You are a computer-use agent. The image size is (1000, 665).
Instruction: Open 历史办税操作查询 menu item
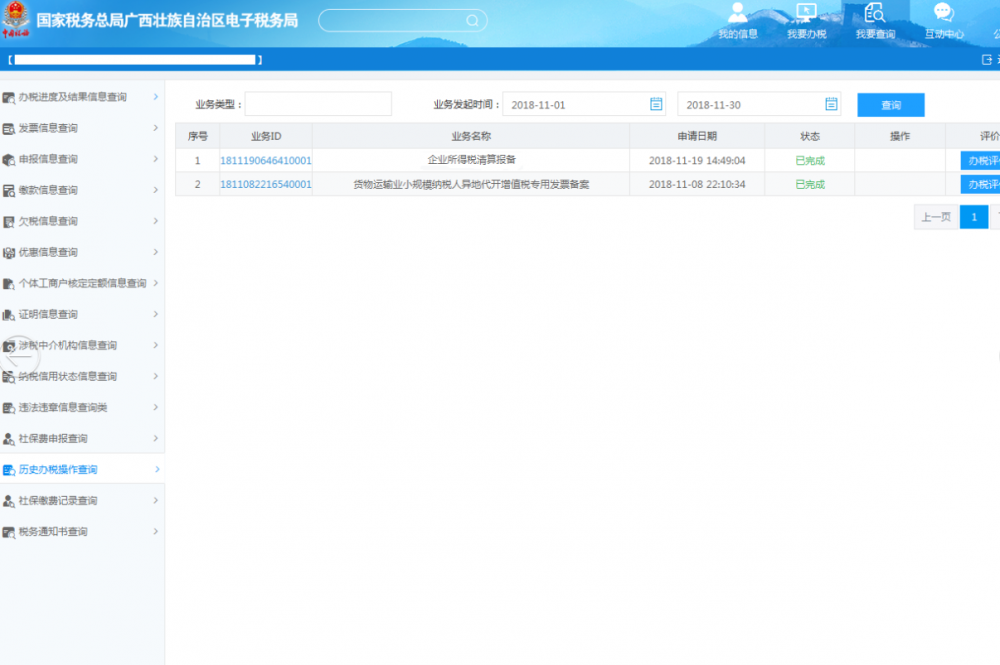[x=58, y=470]
